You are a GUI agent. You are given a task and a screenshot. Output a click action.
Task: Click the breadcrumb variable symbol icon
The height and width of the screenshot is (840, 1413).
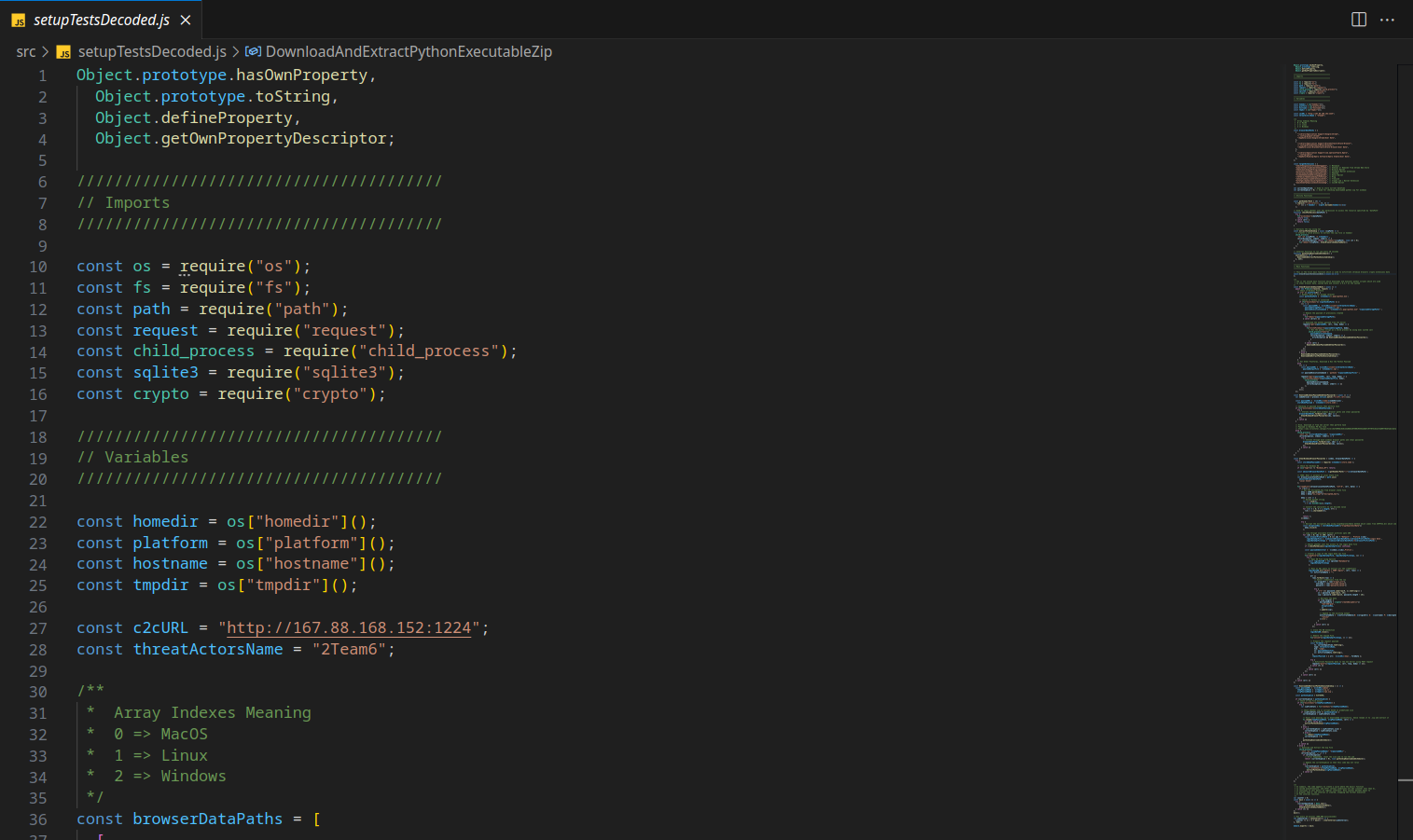pyautogui.click(x=253, y=52)
